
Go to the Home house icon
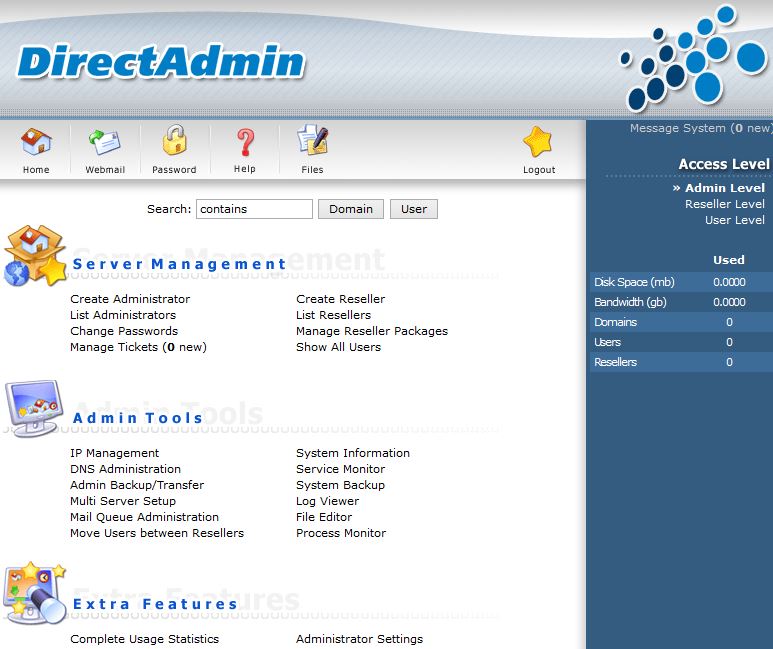36,142
